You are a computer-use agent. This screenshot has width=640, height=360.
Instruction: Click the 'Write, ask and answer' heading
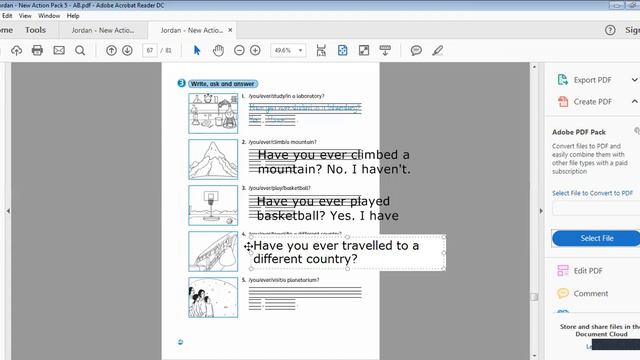[x=222, y=84]
